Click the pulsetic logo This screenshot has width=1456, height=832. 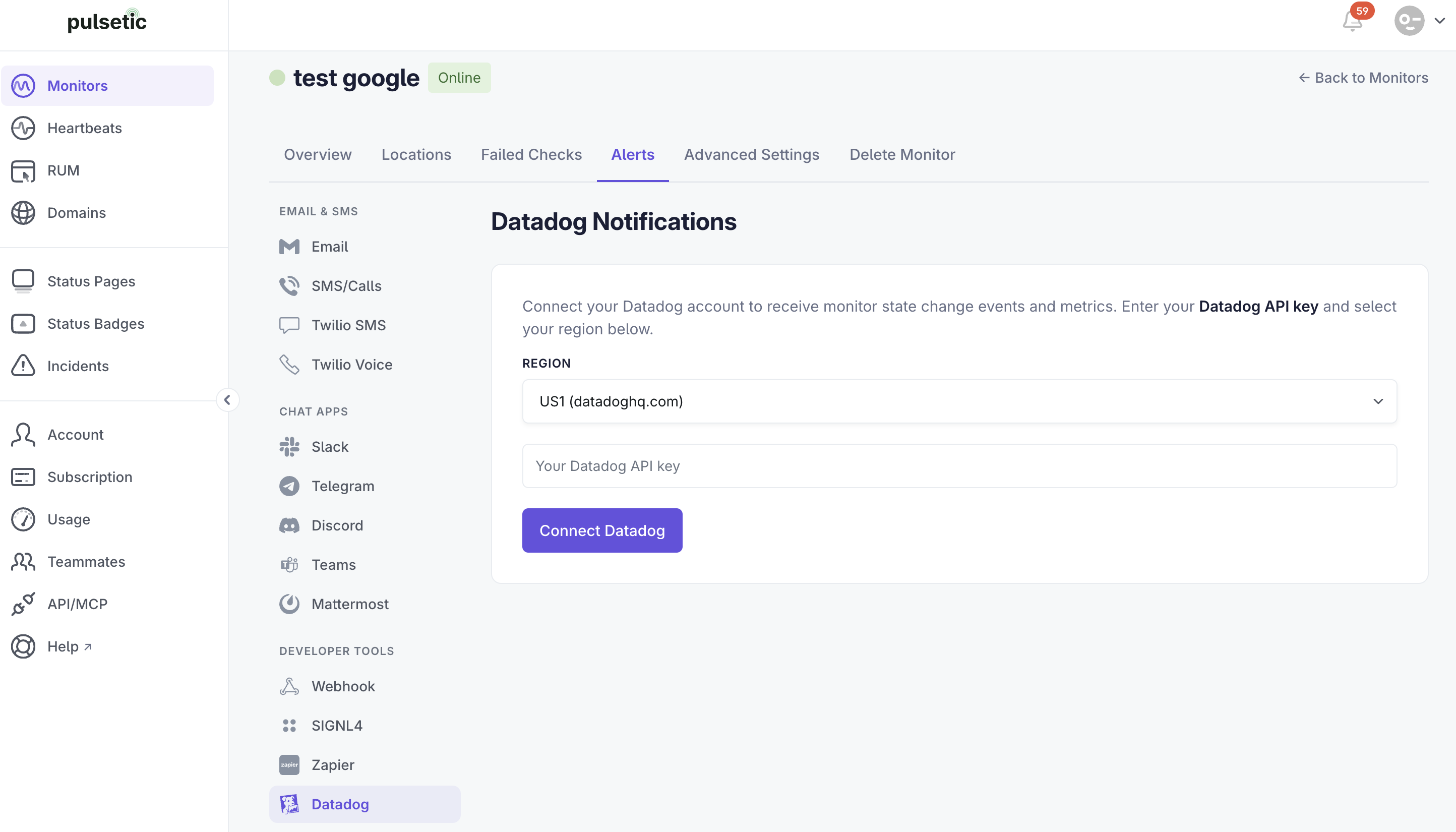pos(107,21)
